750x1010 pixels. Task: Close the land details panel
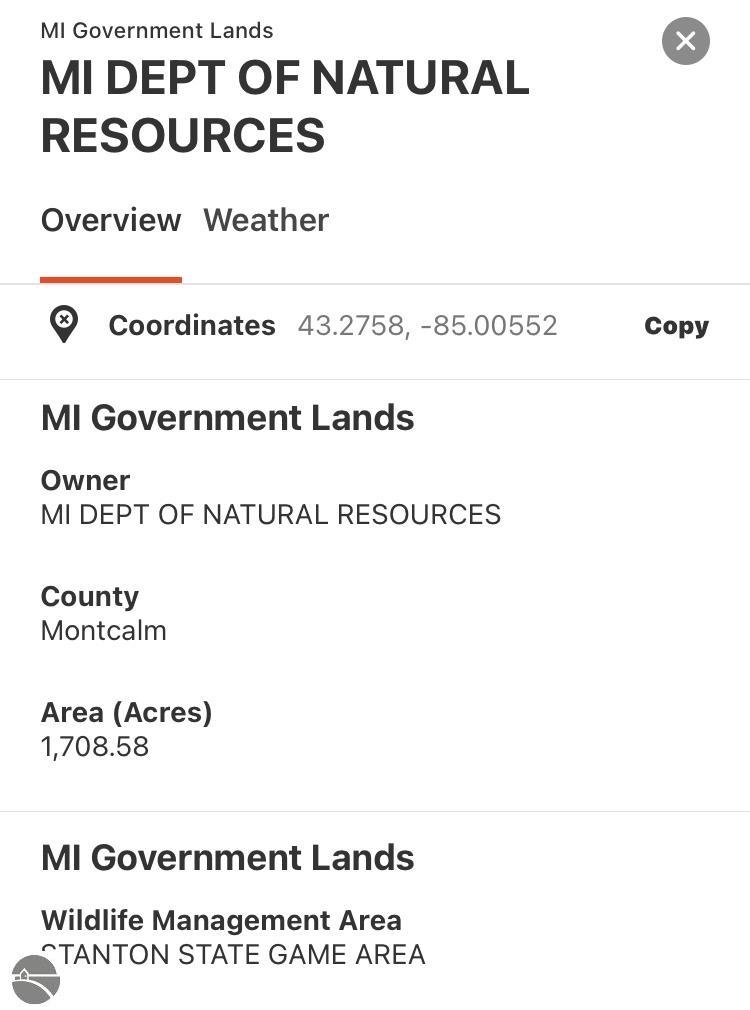[685, 41]
